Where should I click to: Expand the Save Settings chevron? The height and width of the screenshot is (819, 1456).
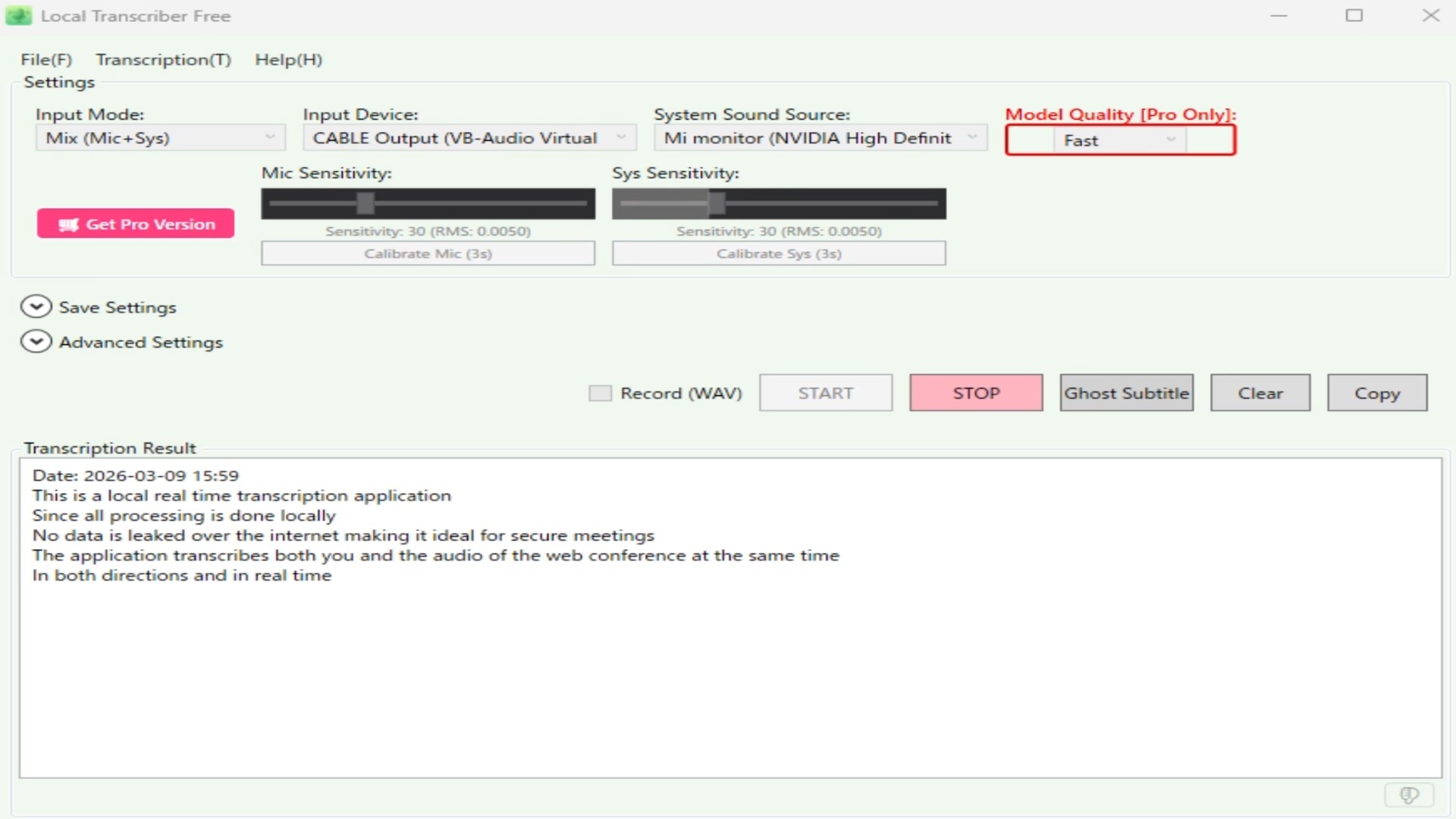(x=36, y=306)
